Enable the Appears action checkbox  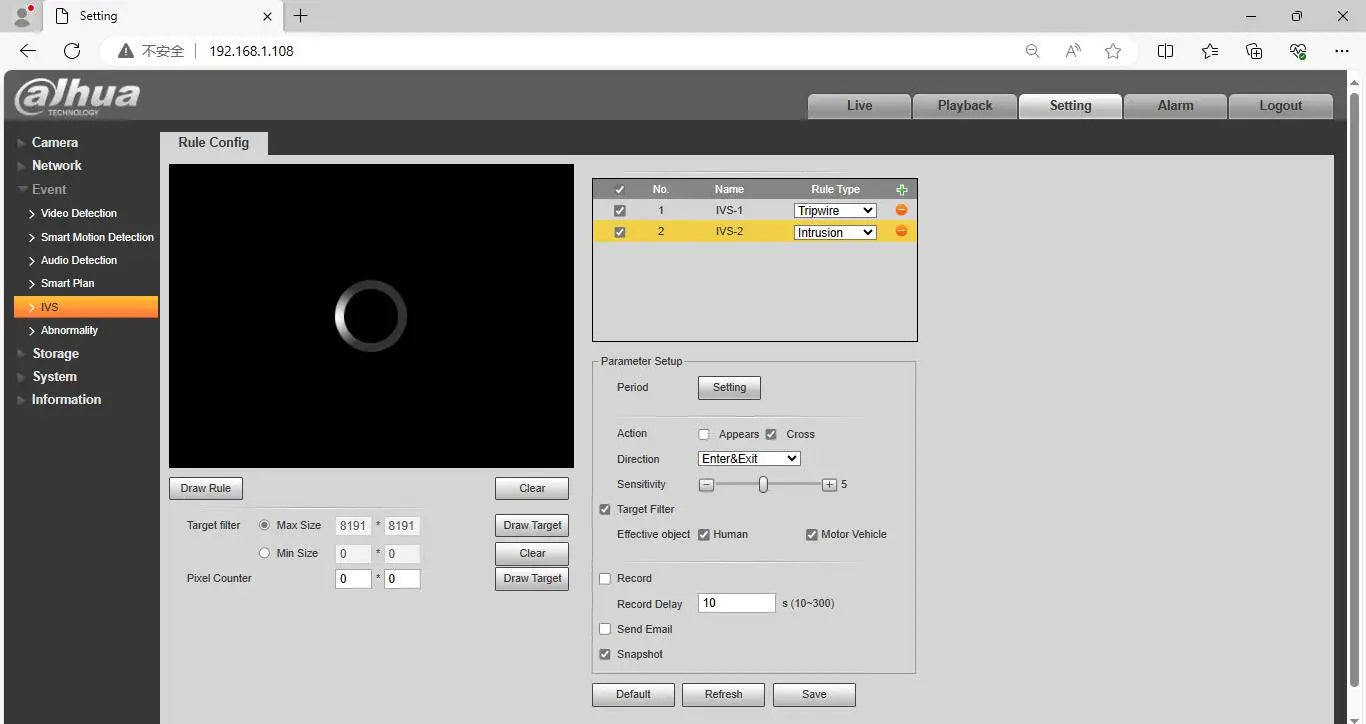(704, 434)
